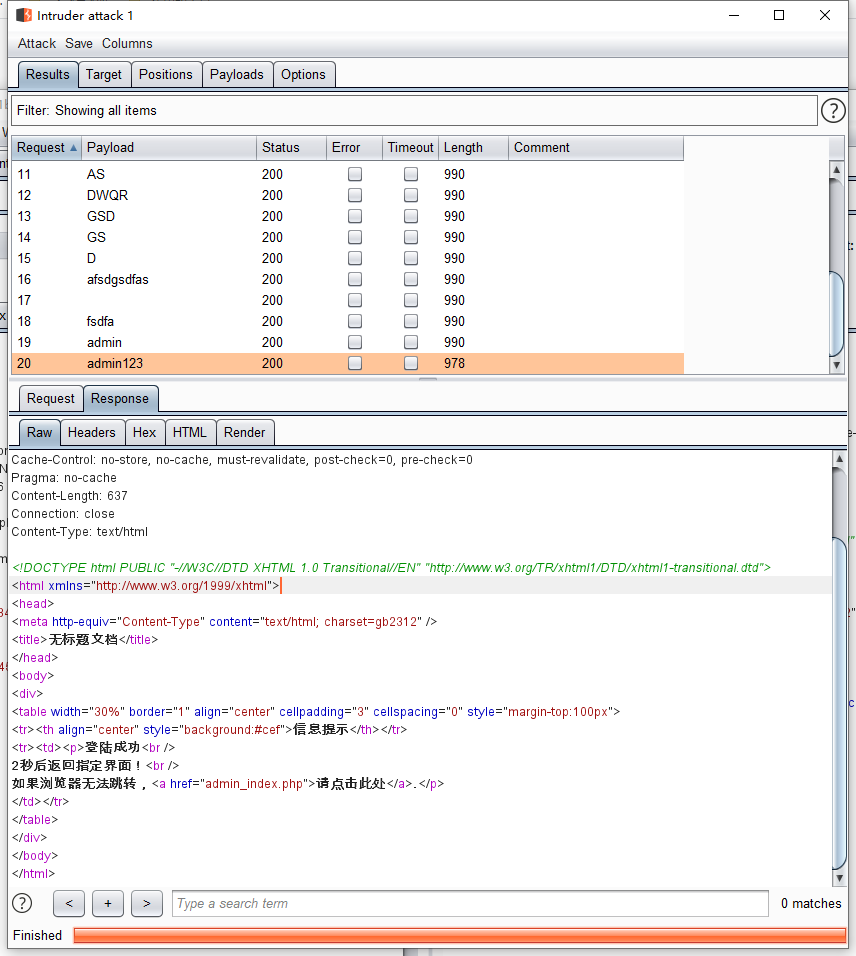
Task: Show the Response tab
Action: tap(120, 399)
